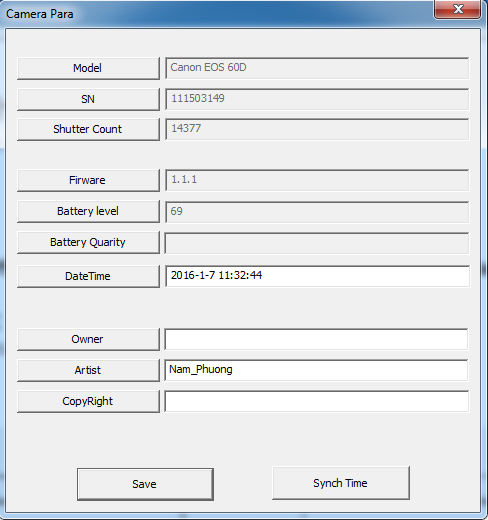Click the DateTime label button
488x520 pixels.
pos(88,276)
